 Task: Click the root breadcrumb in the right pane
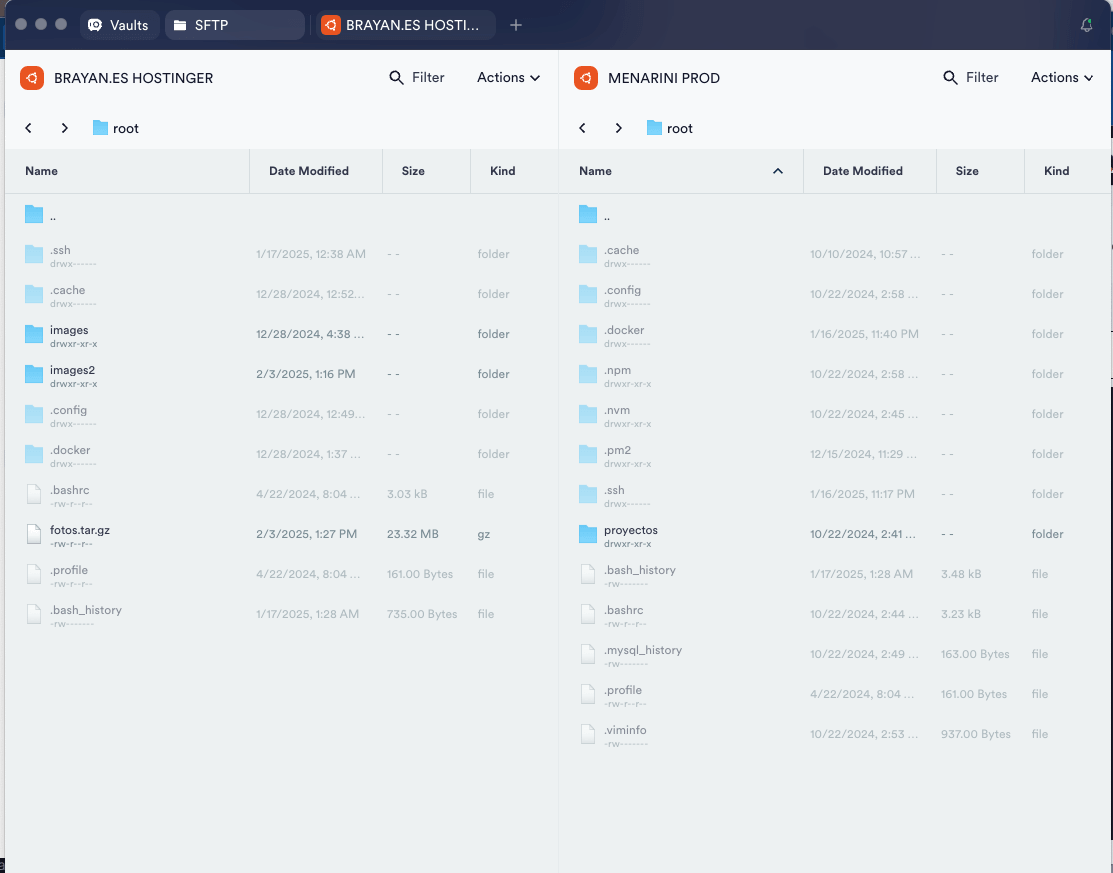coord(669,128)
